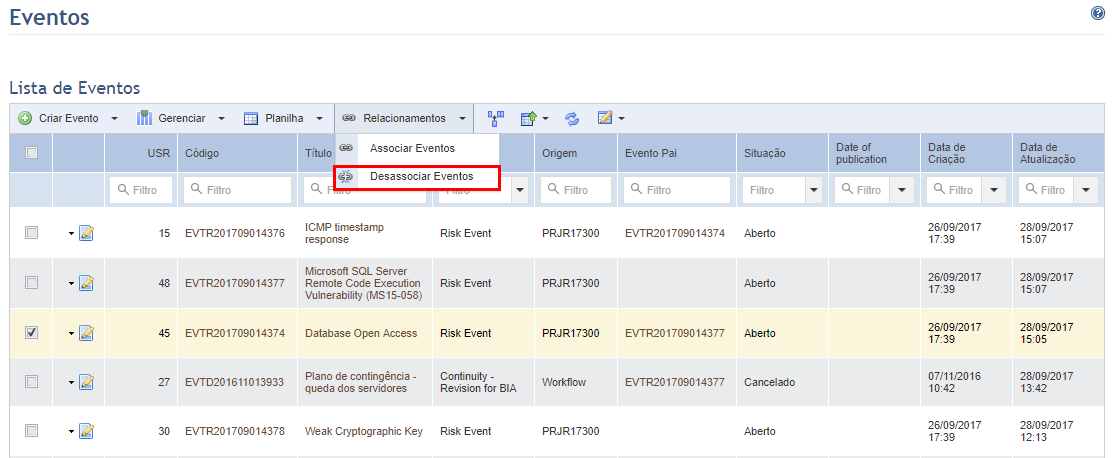Select code EVTR201709014376 cell
1113x458 pixels.
pos(235,233)
